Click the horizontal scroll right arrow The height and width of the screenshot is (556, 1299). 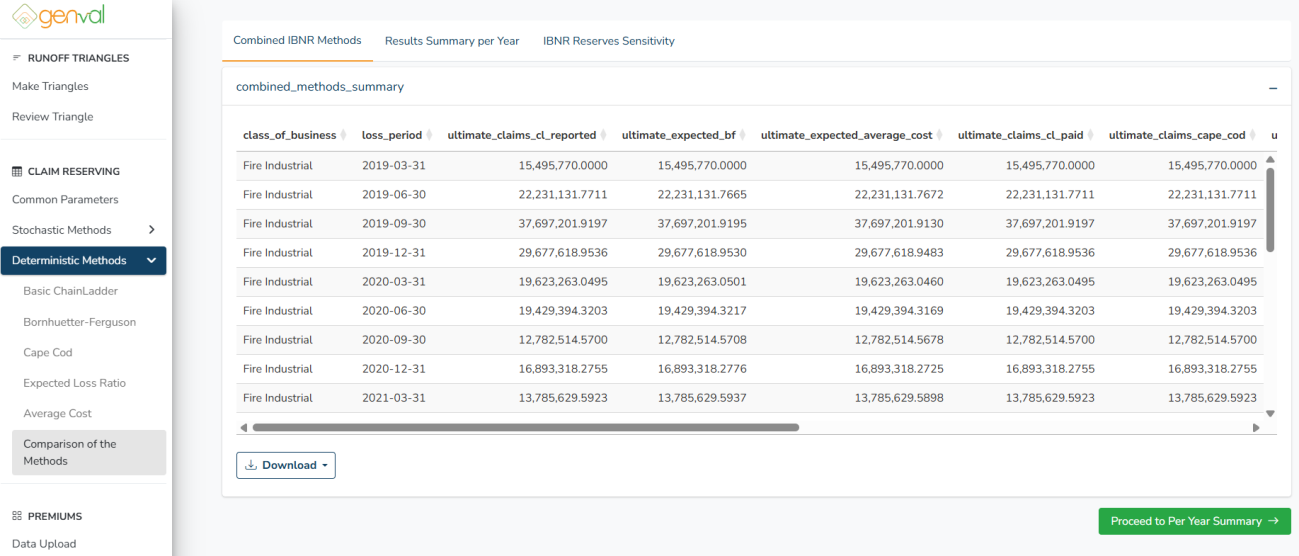point(1257,428)
